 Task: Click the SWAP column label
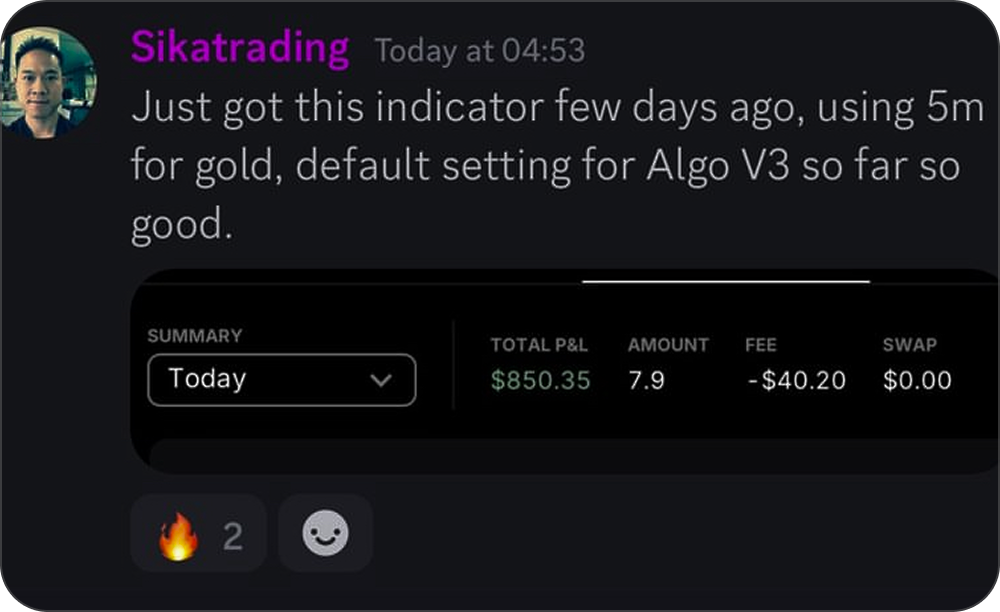point(910,345)
